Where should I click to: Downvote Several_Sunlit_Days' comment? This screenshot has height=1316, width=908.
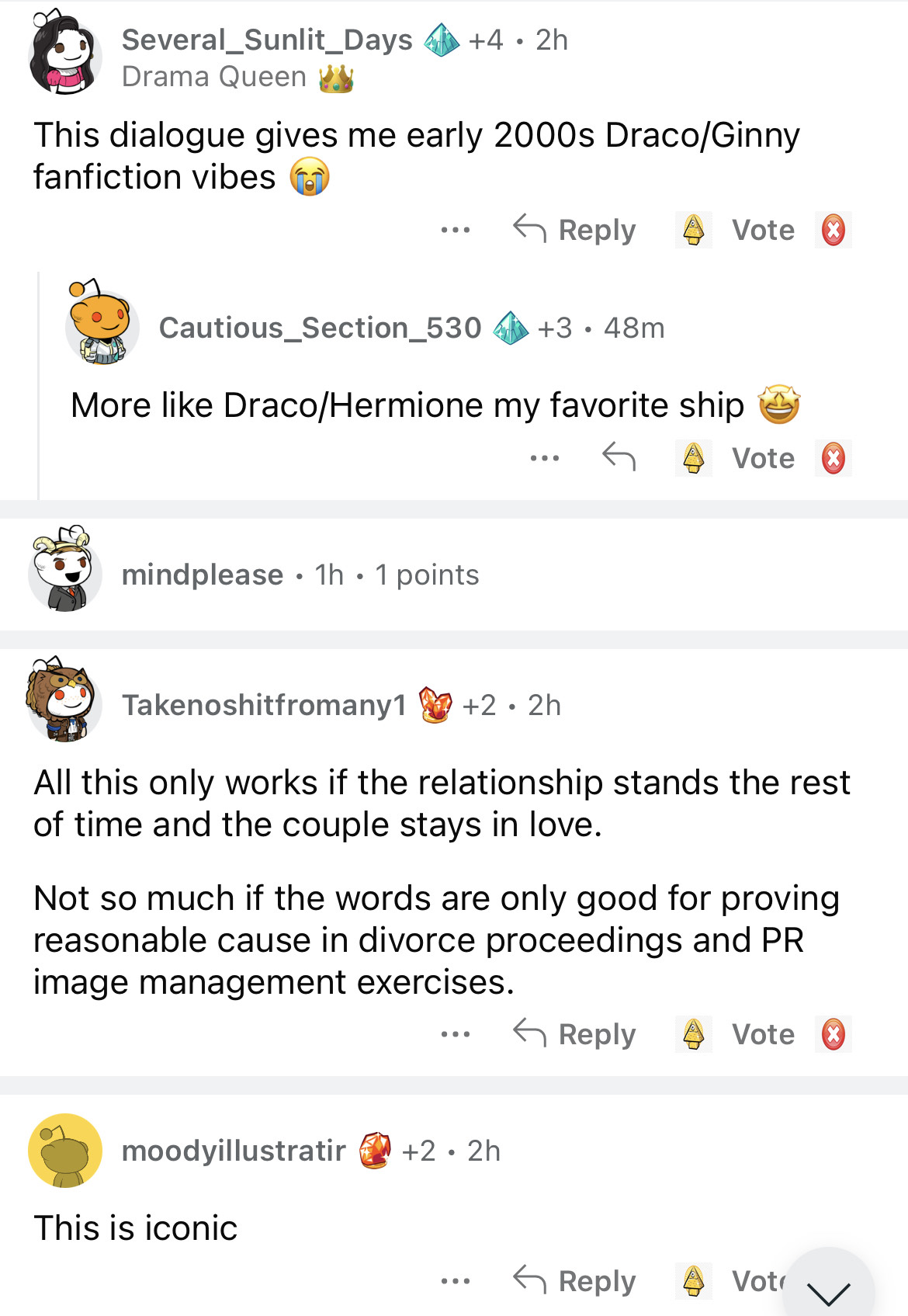(x=833, y=231)
